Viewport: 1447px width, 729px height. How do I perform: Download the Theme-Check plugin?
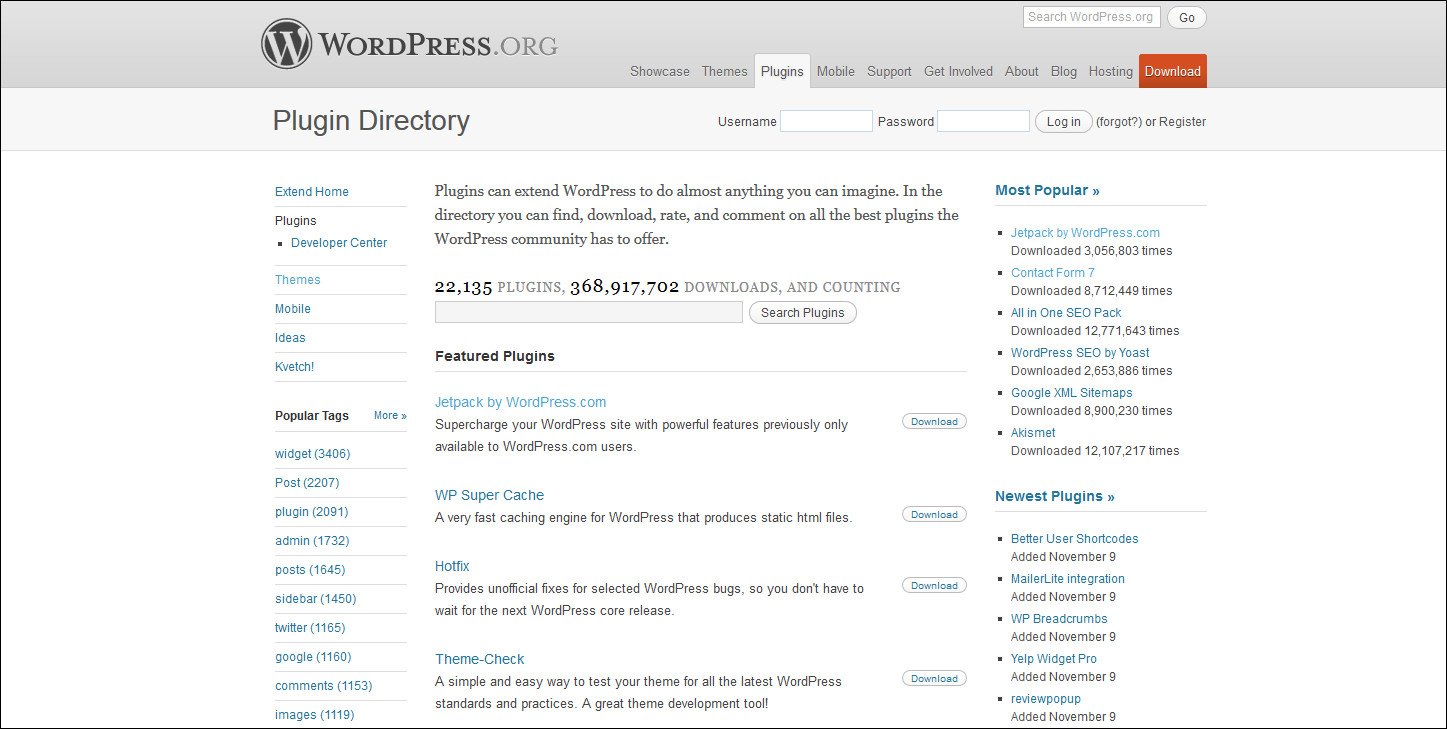coord(934,679)
